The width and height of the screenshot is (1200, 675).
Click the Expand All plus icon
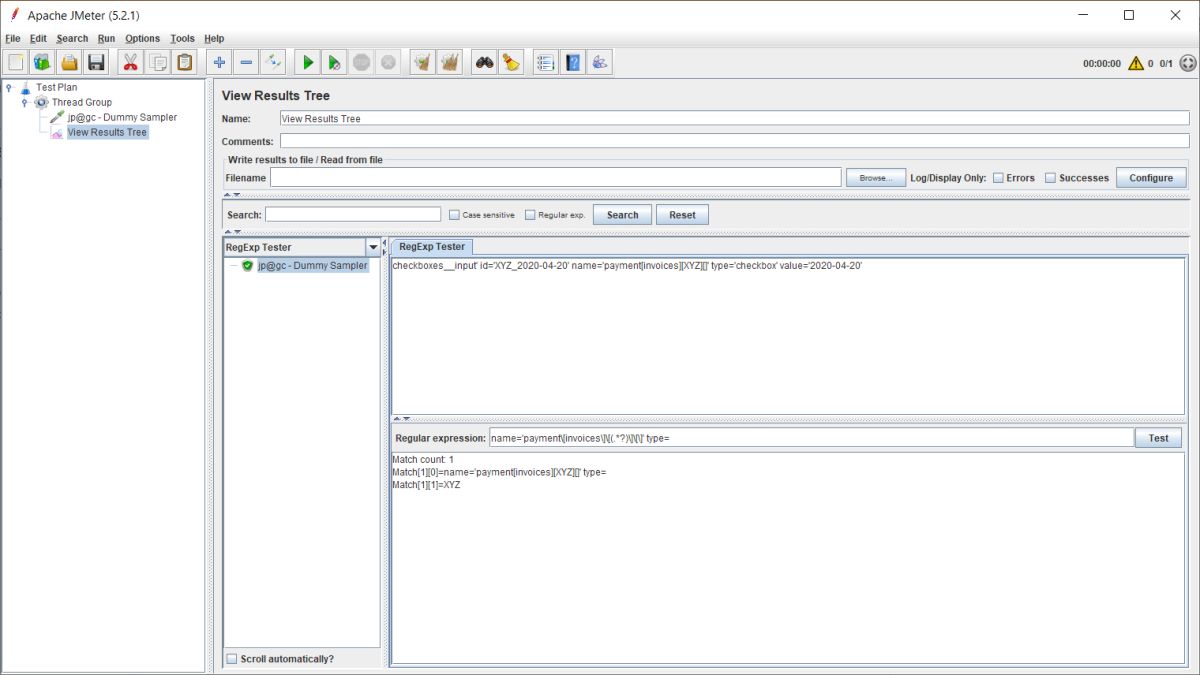[x=220, y=63]
